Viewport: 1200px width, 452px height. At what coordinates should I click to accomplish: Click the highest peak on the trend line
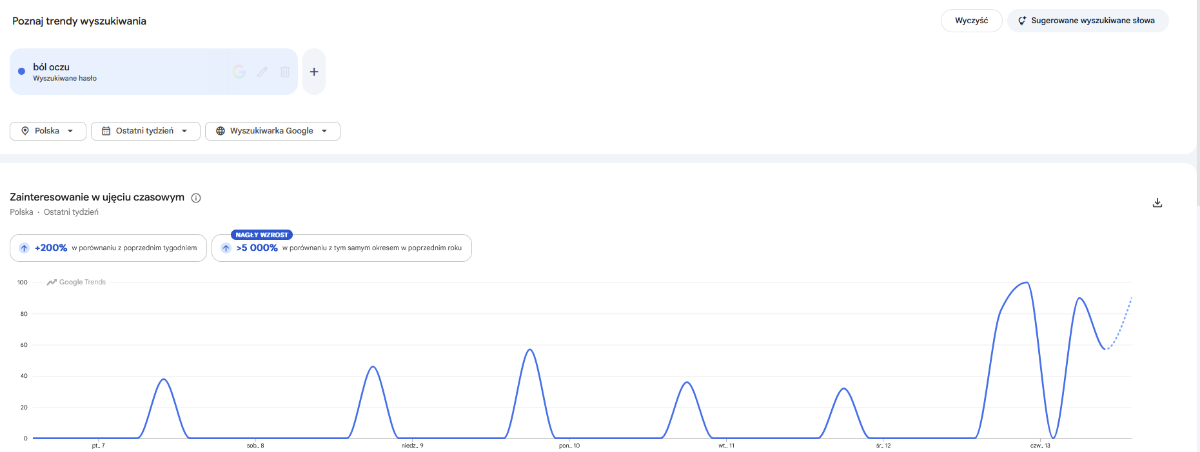click(x=1027, y=283)
